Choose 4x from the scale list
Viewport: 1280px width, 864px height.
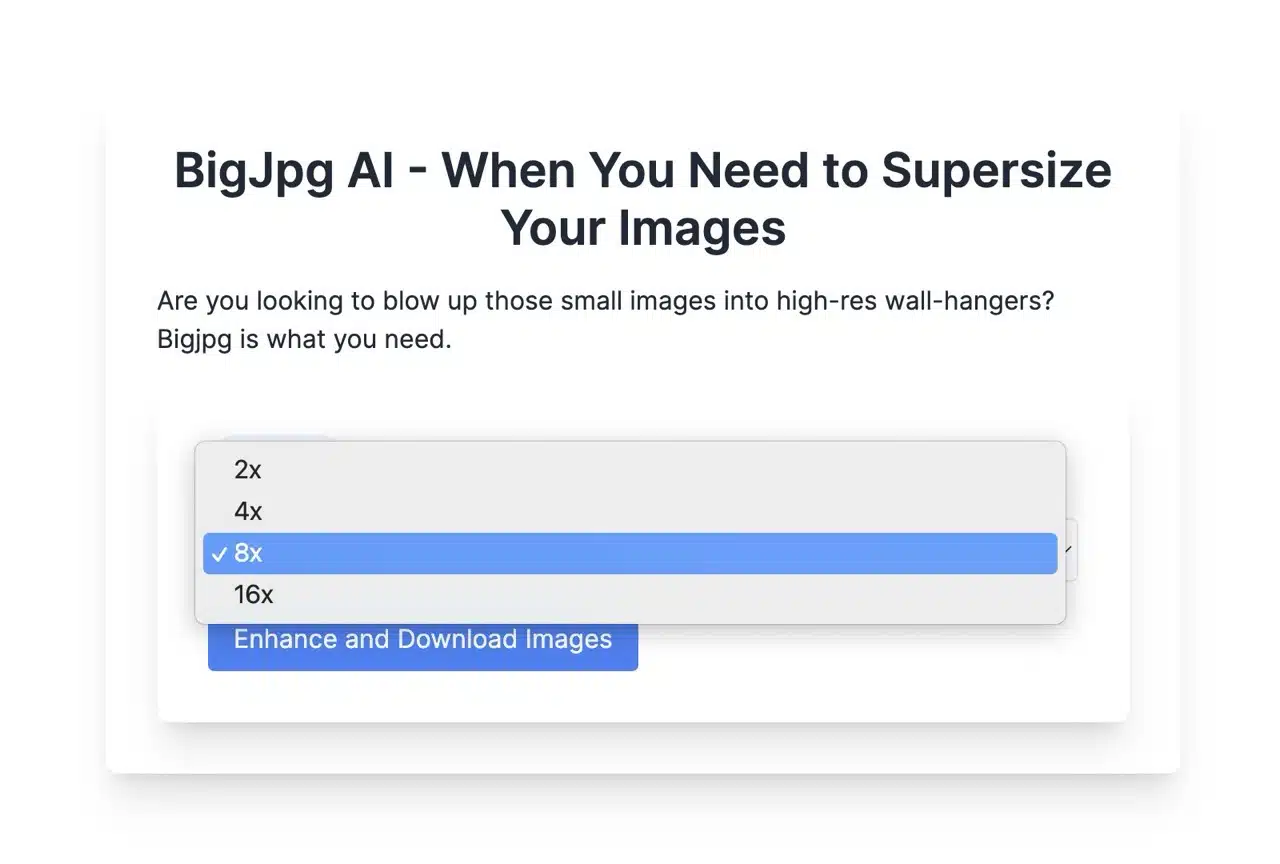248,511
